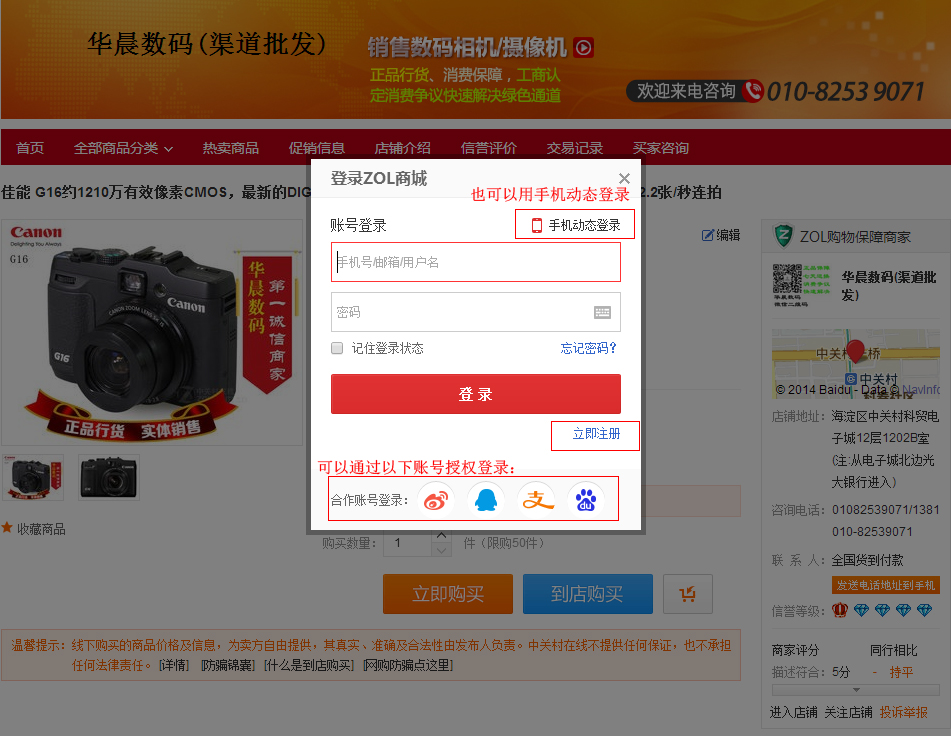The image size is (951, 736).
Task: Click the red crown reputation icon
Action: [x=840, y=610]
